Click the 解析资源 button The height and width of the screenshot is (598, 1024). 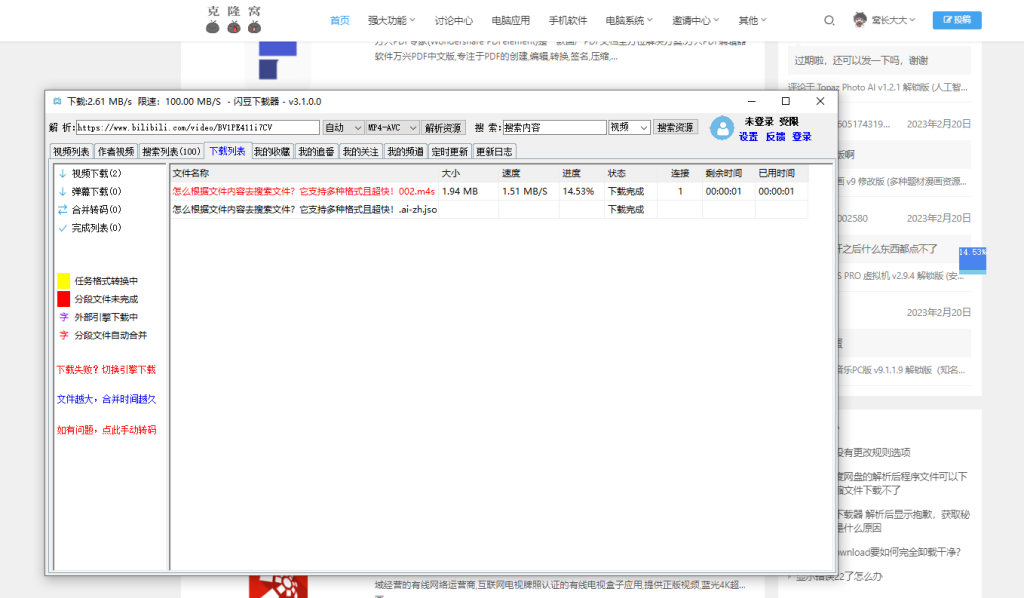click(443, 127)
